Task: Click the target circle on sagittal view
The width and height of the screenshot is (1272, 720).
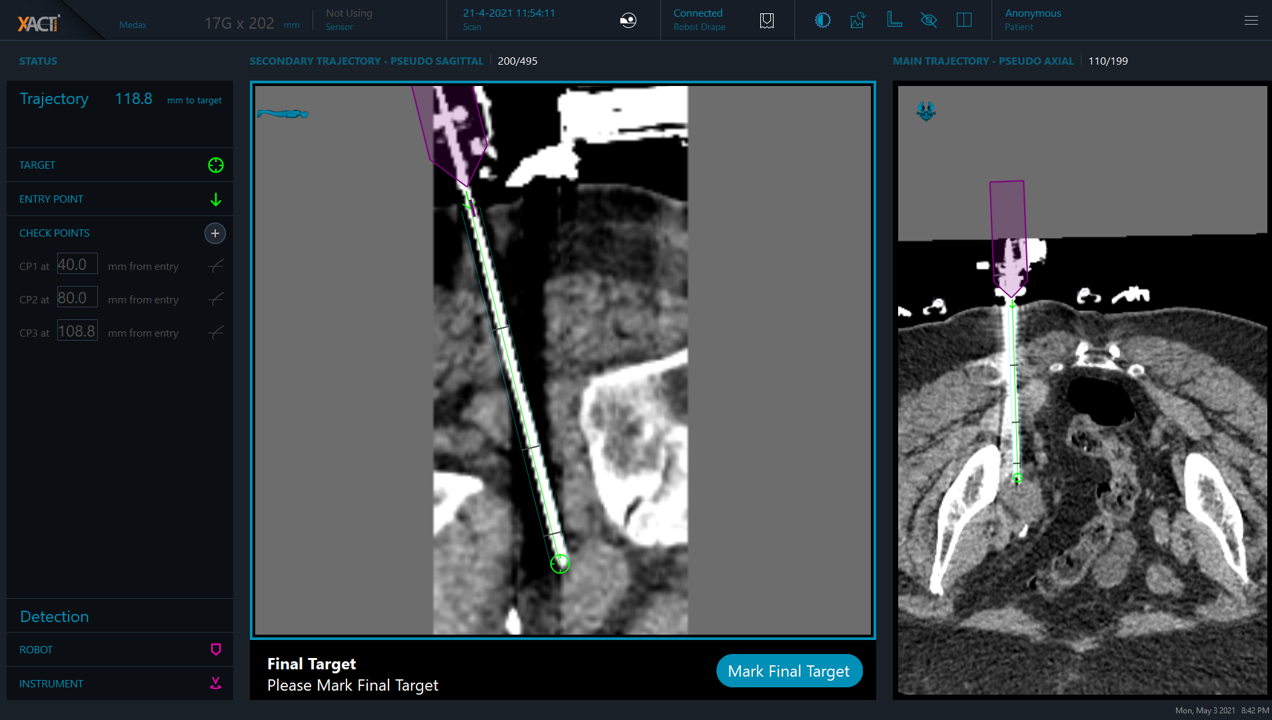Action: pyautogui.click(x=560, y=564)
